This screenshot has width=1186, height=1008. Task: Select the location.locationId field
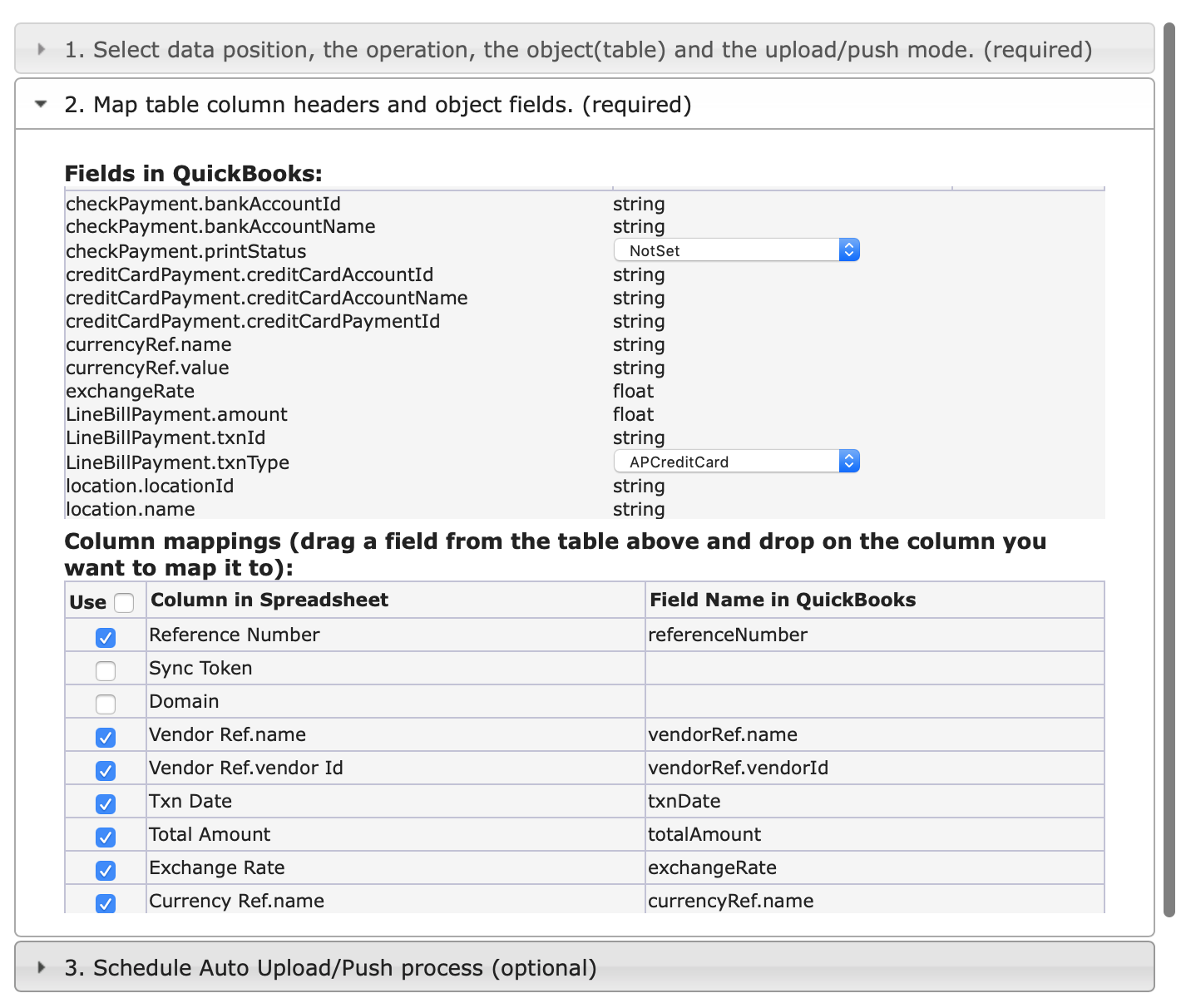pos(150,486)
